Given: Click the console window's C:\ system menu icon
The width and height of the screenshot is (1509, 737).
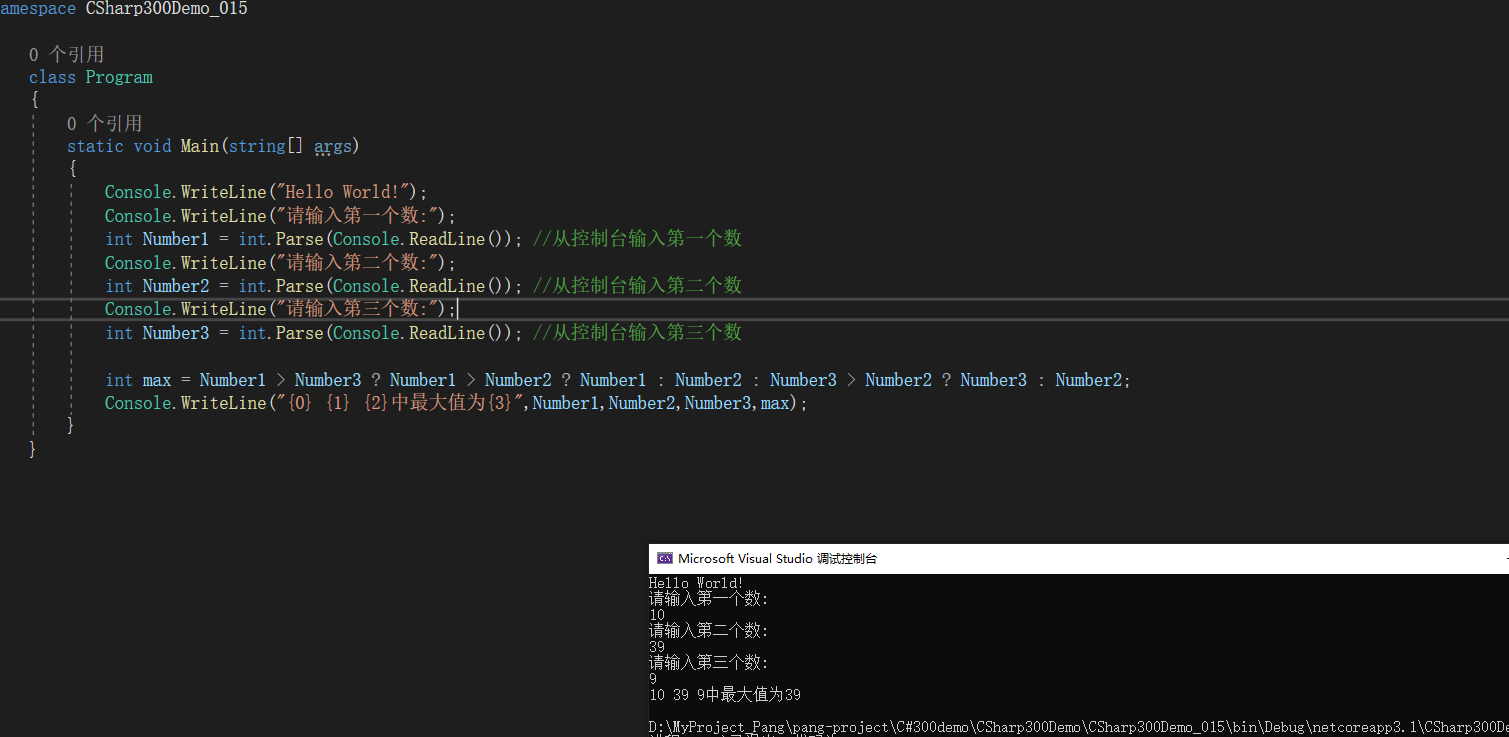Looking at the screenshot, I should tap(662, 558).
